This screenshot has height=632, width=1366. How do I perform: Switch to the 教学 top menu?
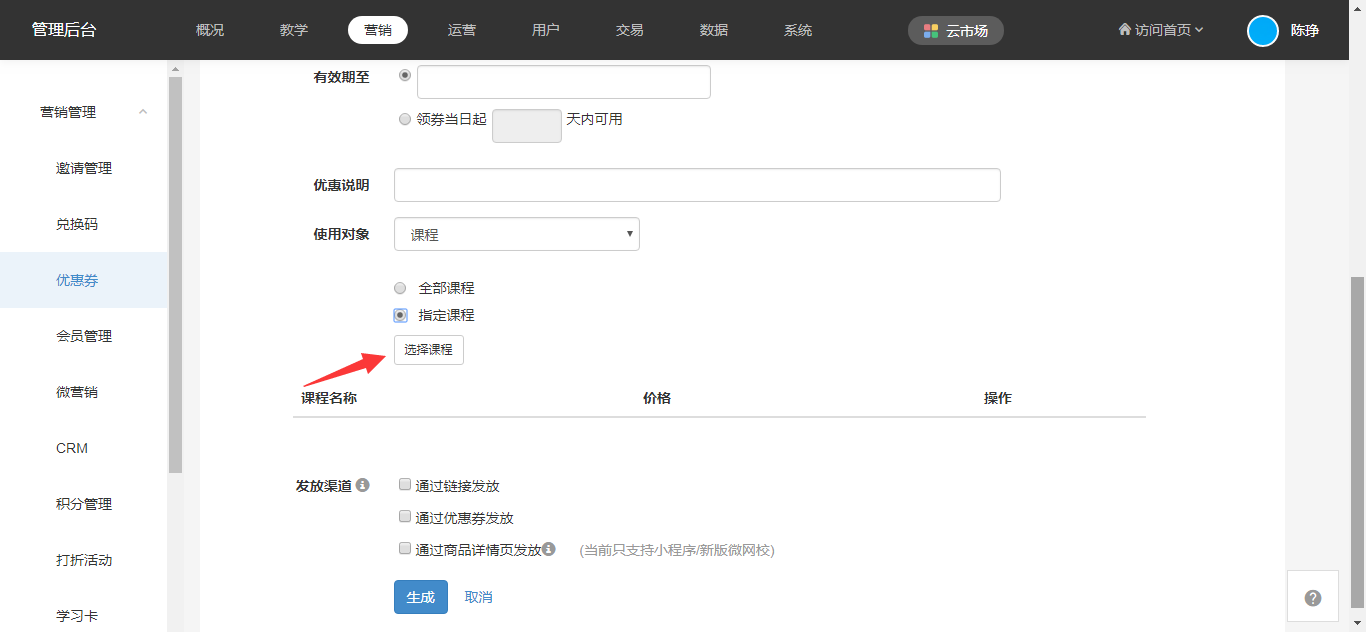pyautogui.click(x=294, y=30)
